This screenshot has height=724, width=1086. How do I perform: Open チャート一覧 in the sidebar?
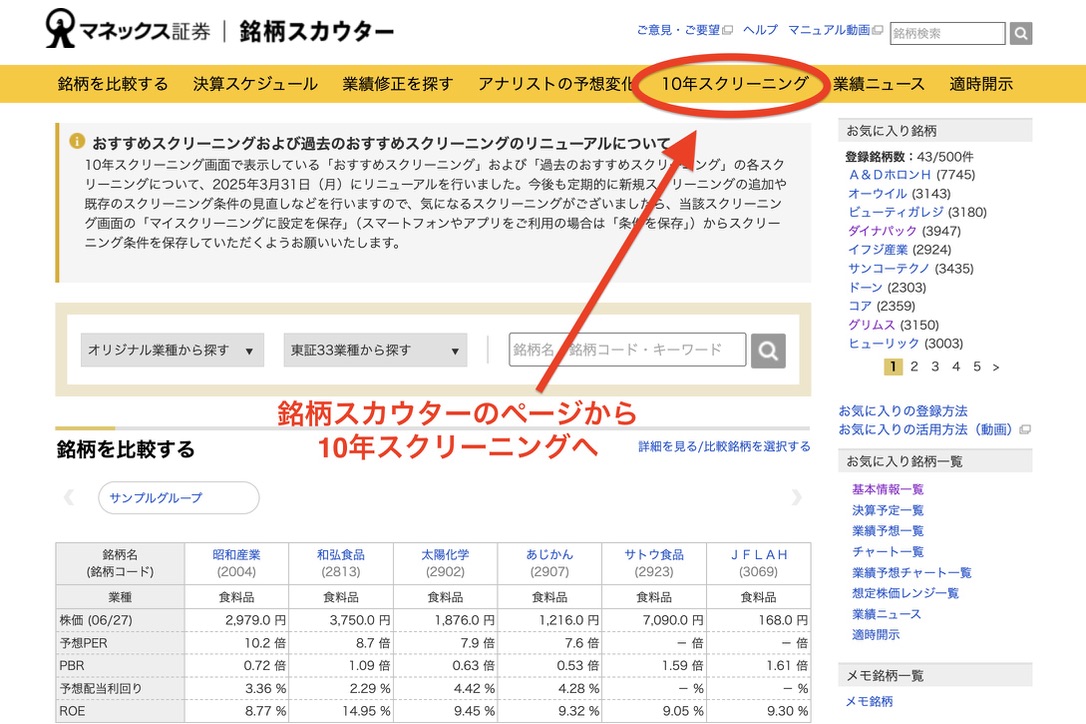pyautogui.click(x=887, y=551)
